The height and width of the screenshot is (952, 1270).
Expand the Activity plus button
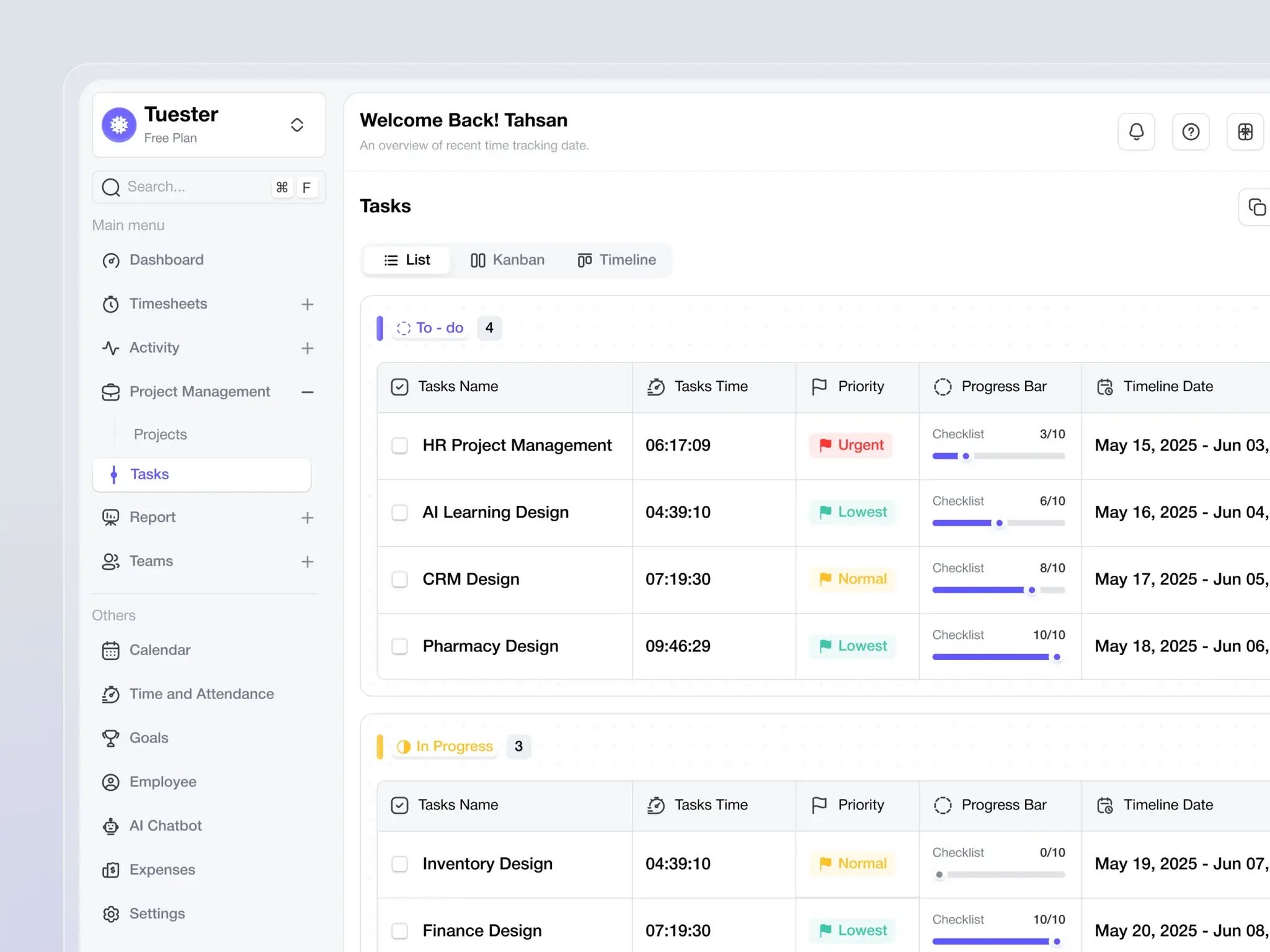pos(308,348)
